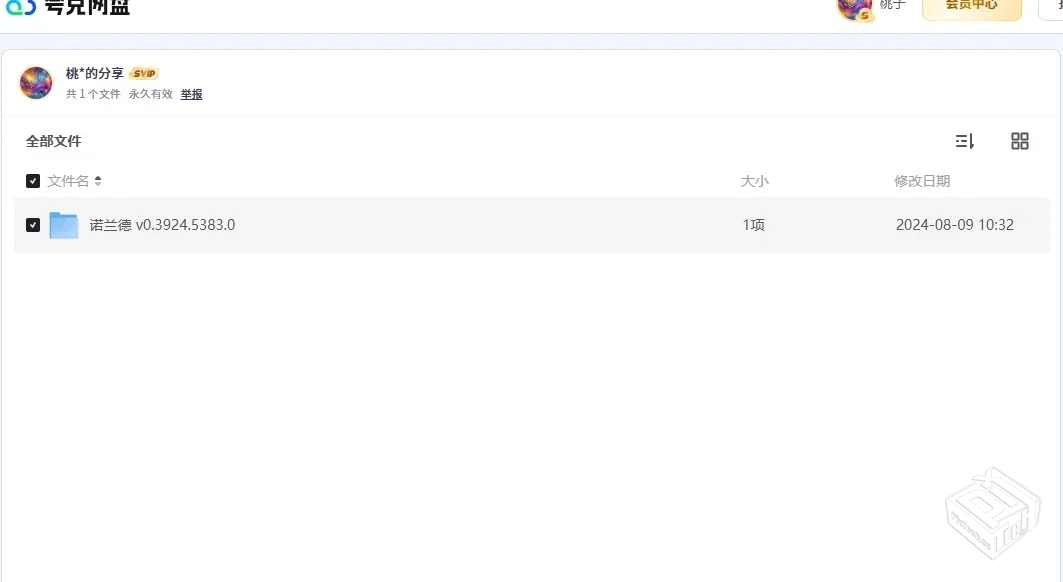Screen dimensions: 1063x582
Task: Check the select-all files checkbox
Action: [32, 181]
